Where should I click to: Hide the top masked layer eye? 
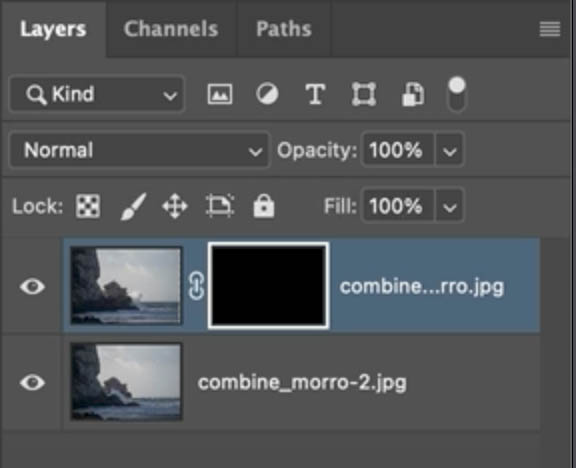click(x=32, y=286)
